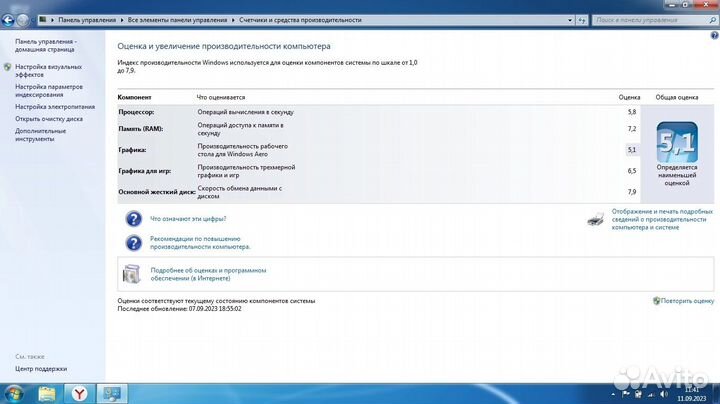Image resolution: width=720 pixels, height=404 pixels.
Task: Open the 'Что означают эти цифры?' link
Action: (188, 219)
